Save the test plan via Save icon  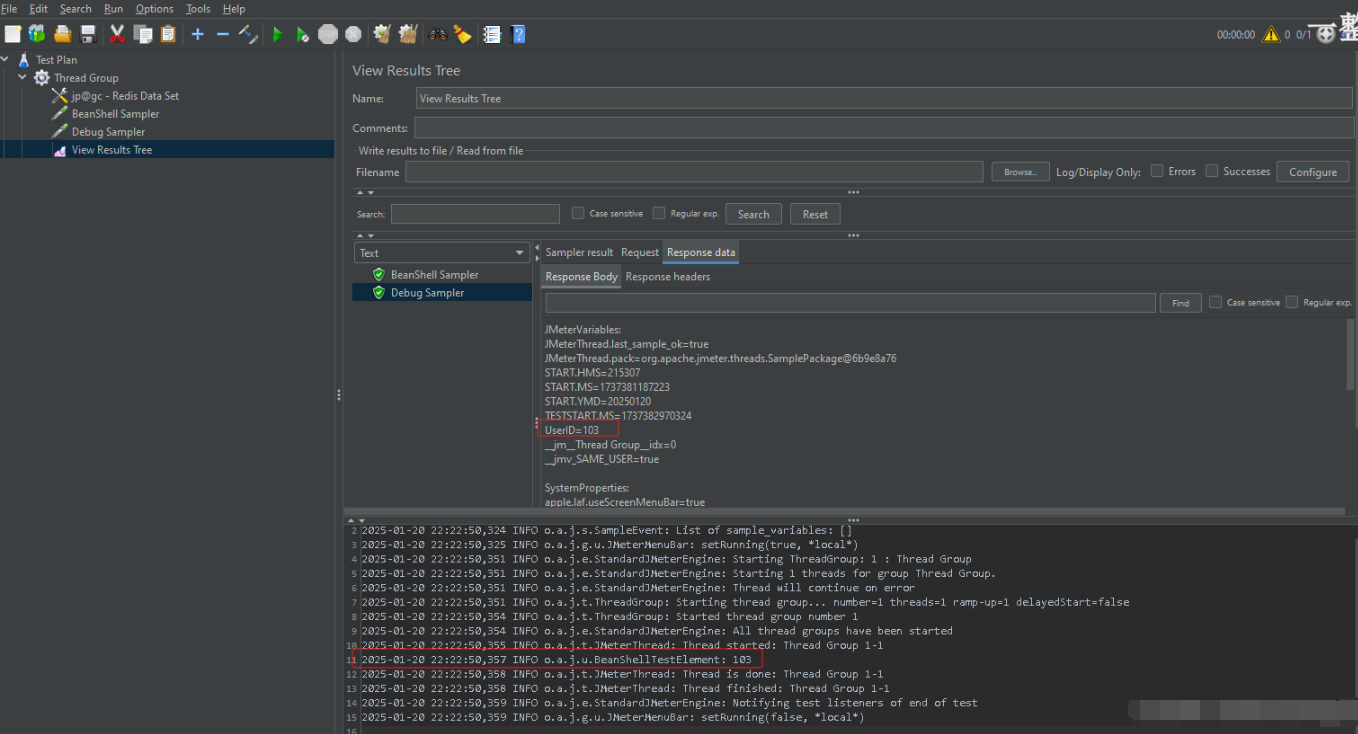click(88, 33)
